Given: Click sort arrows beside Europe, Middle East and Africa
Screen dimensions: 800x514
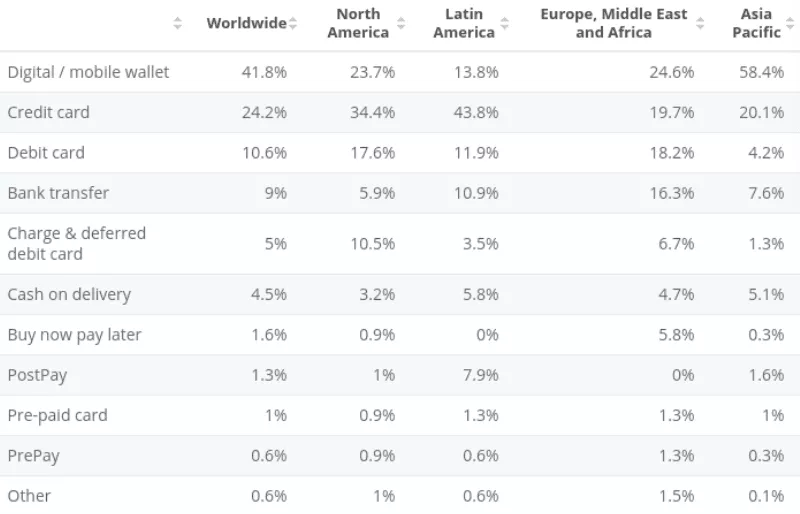Looking at the screenshot, I should click(x=700, y=23).
